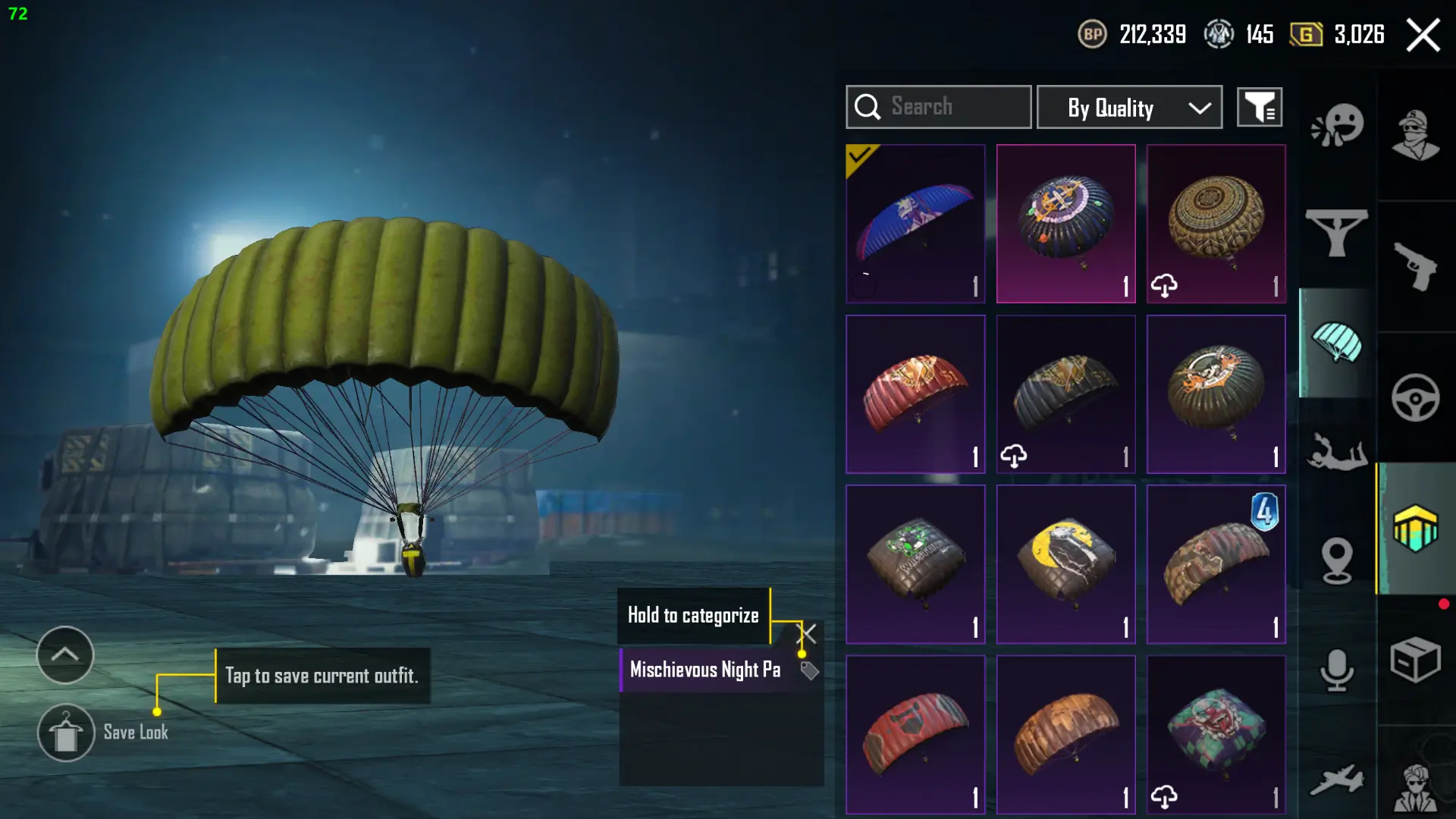Screen dimensions: 1456x819
Task: Download the golden mandala parachute via cloud icon
Action: [1164, 286]
